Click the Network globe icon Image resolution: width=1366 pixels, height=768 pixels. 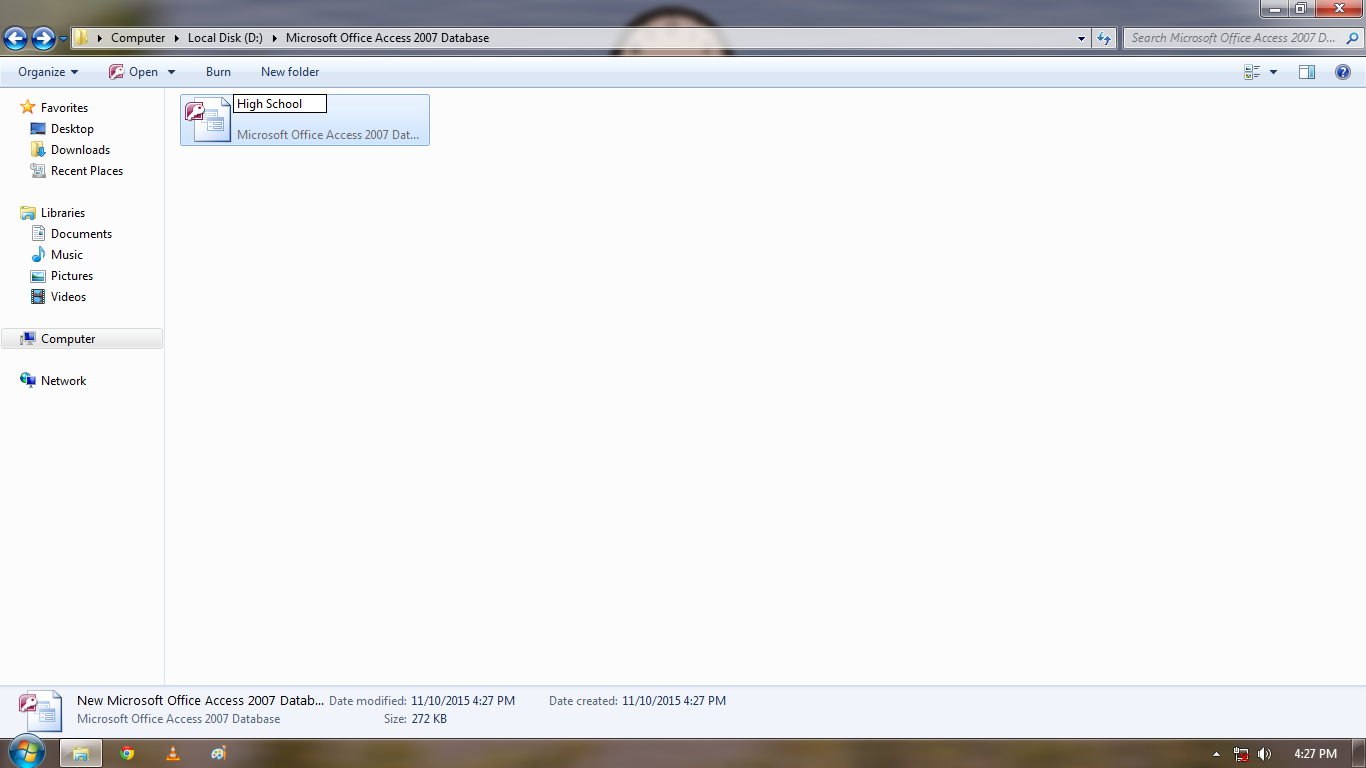pos(28,381)
